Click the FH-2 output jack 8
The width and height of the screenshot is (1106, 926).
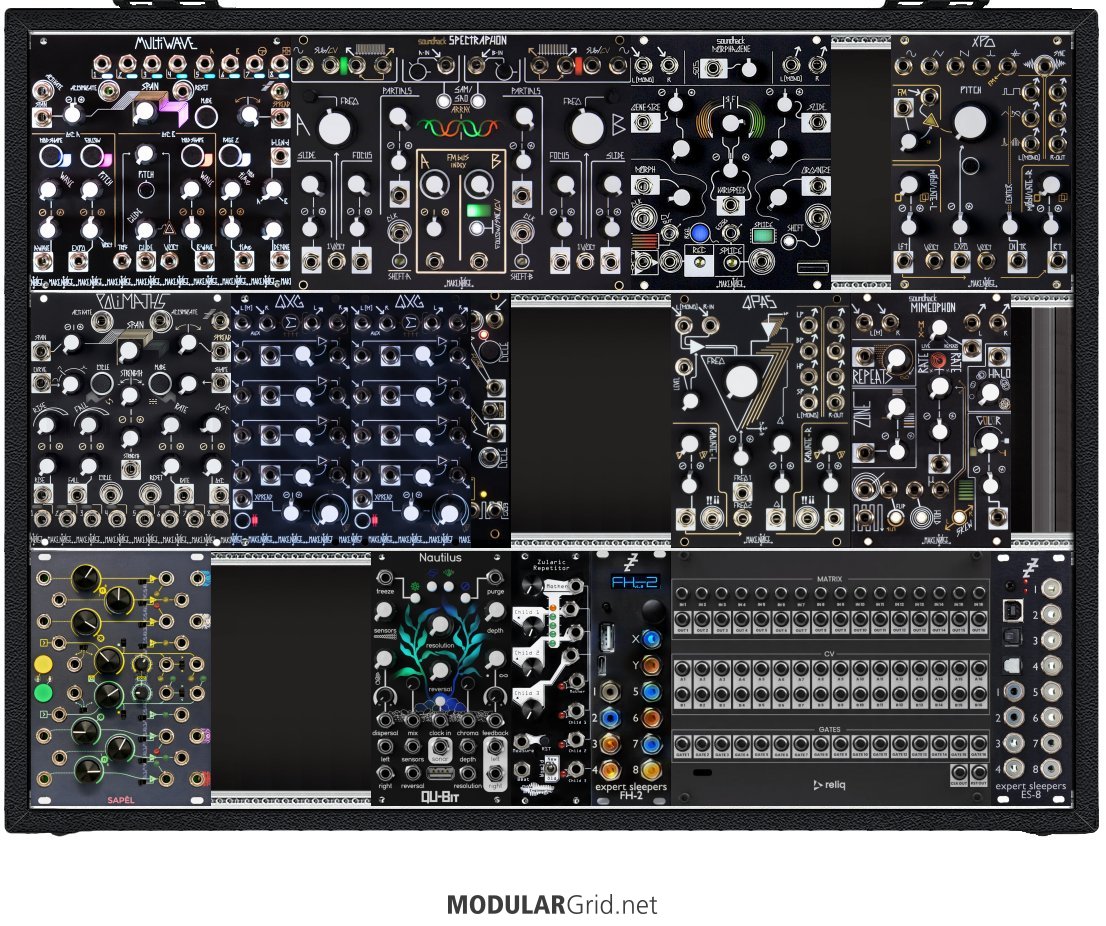pos(651,769)
